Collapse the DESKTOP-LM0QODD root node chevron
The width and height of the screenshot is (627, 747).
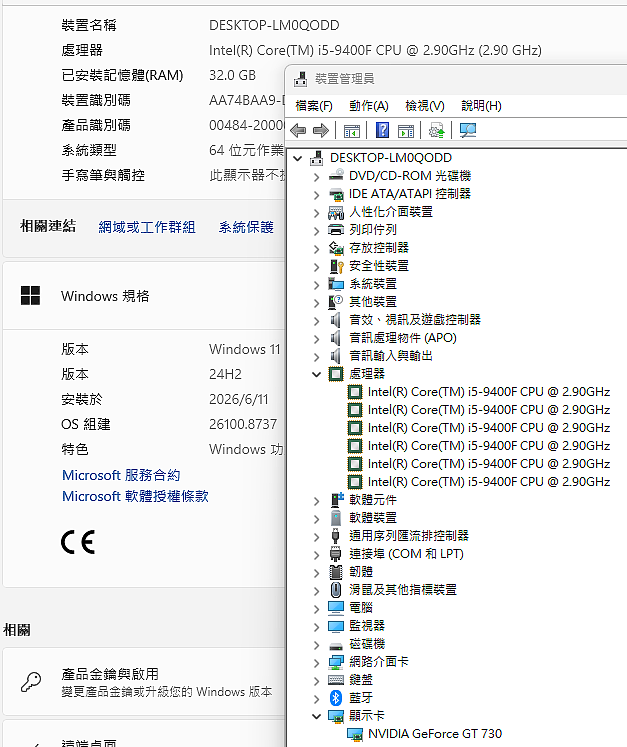click(298, 158)
